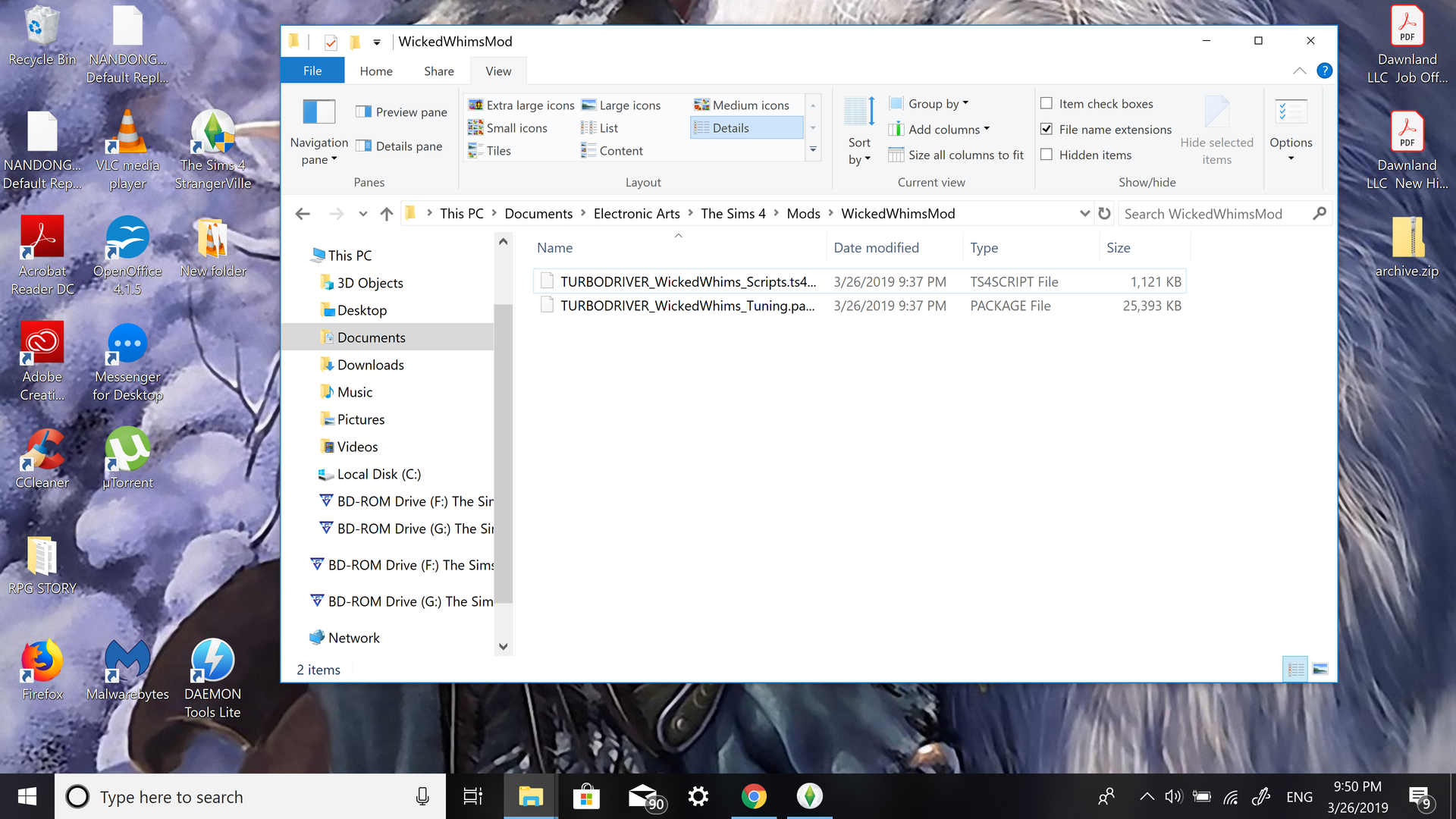
Task: Open the Add columns dropdown
Action: (940, 130)
